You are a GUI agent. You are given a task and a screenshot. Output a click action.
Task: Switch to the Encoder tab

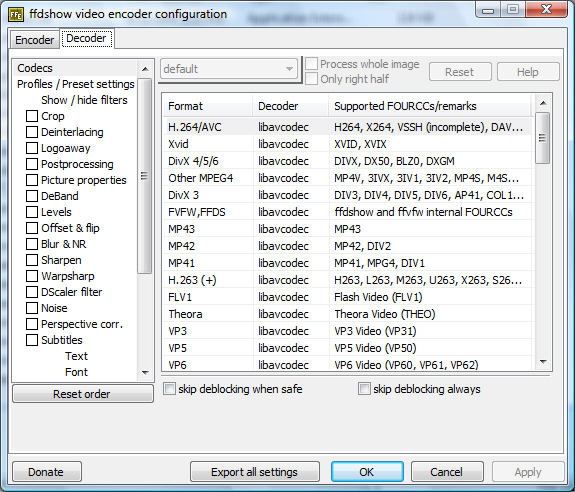click(34, 40)
